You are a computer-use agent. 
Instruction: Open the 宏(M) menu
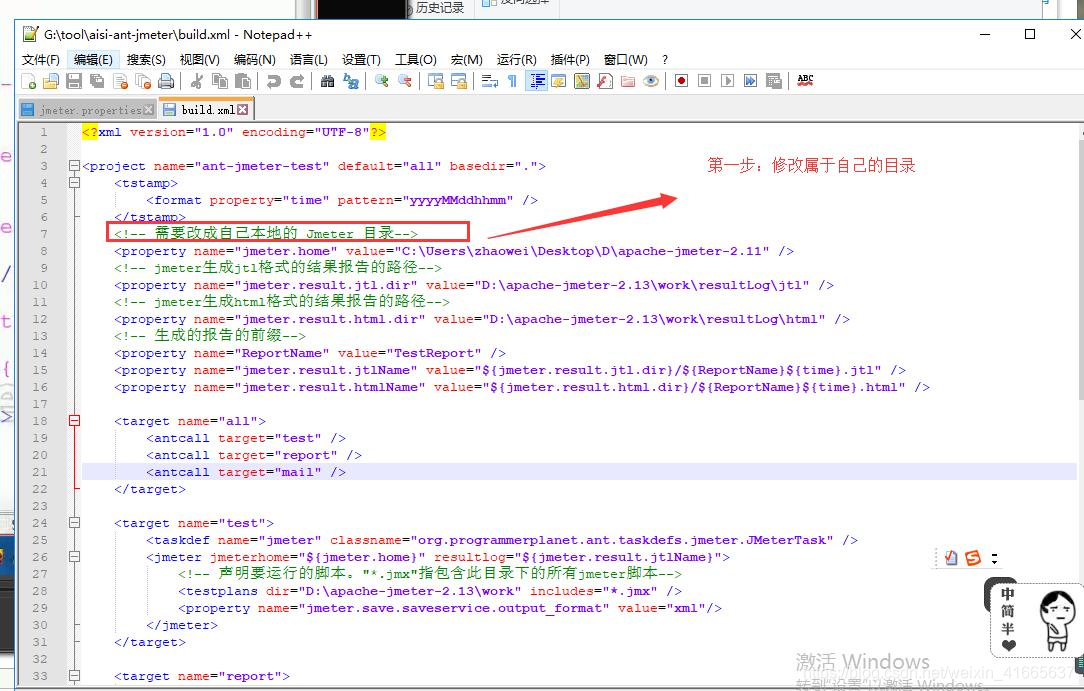[x=467, y=59]
